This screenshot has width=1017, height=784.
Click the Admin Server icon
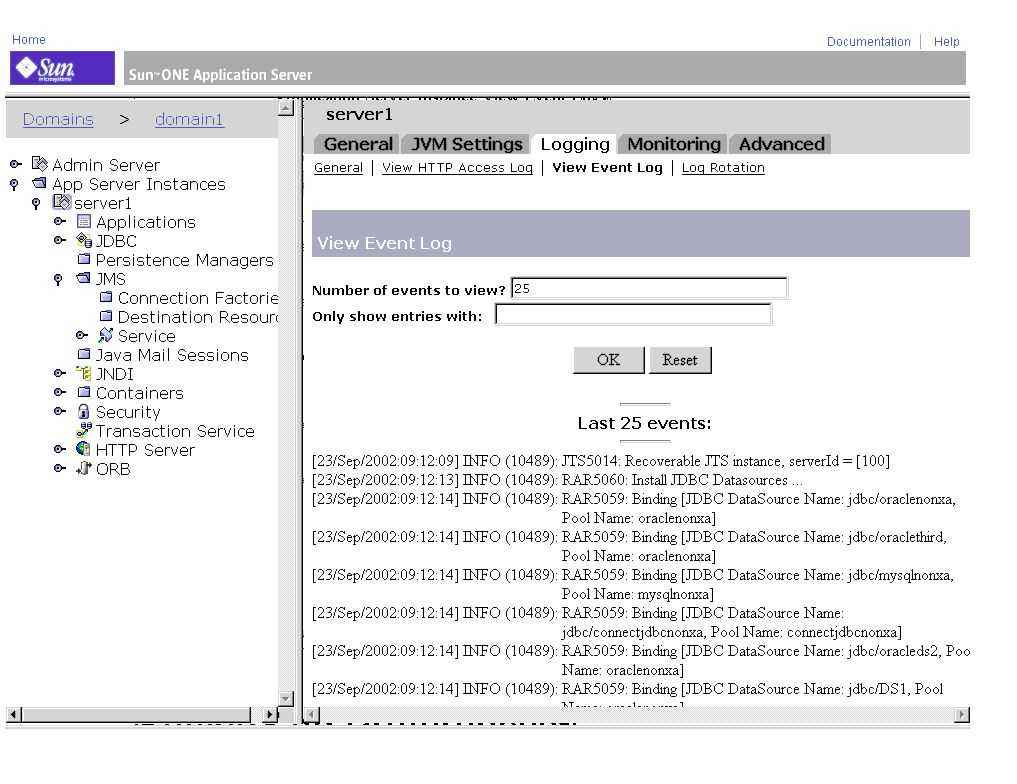(x=40, y=164)
